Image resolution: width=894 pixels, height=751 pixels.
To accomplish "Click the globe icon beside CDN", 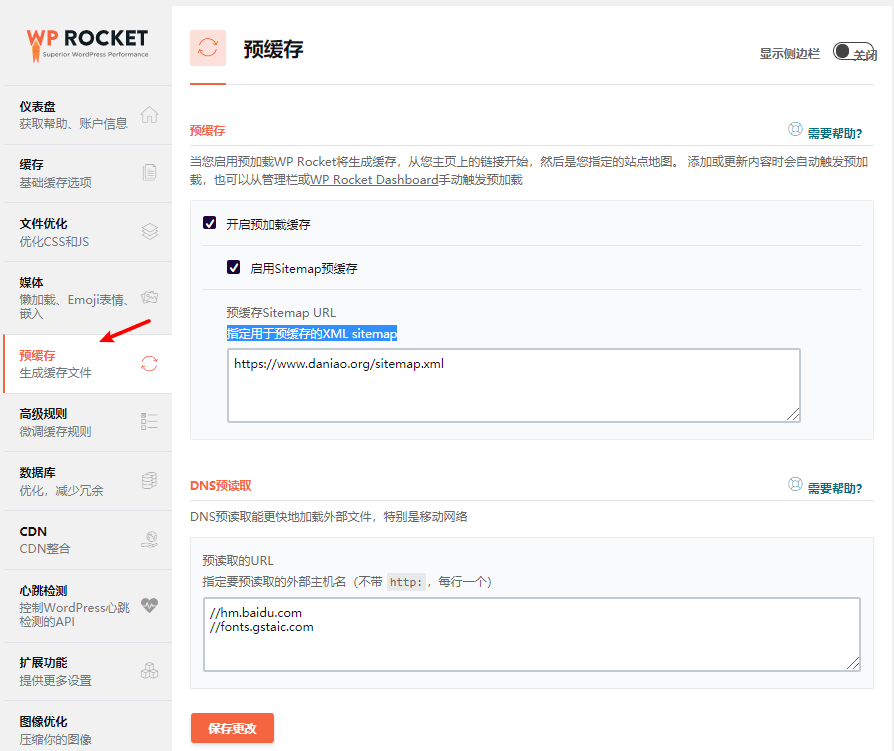I will [150, 539].
